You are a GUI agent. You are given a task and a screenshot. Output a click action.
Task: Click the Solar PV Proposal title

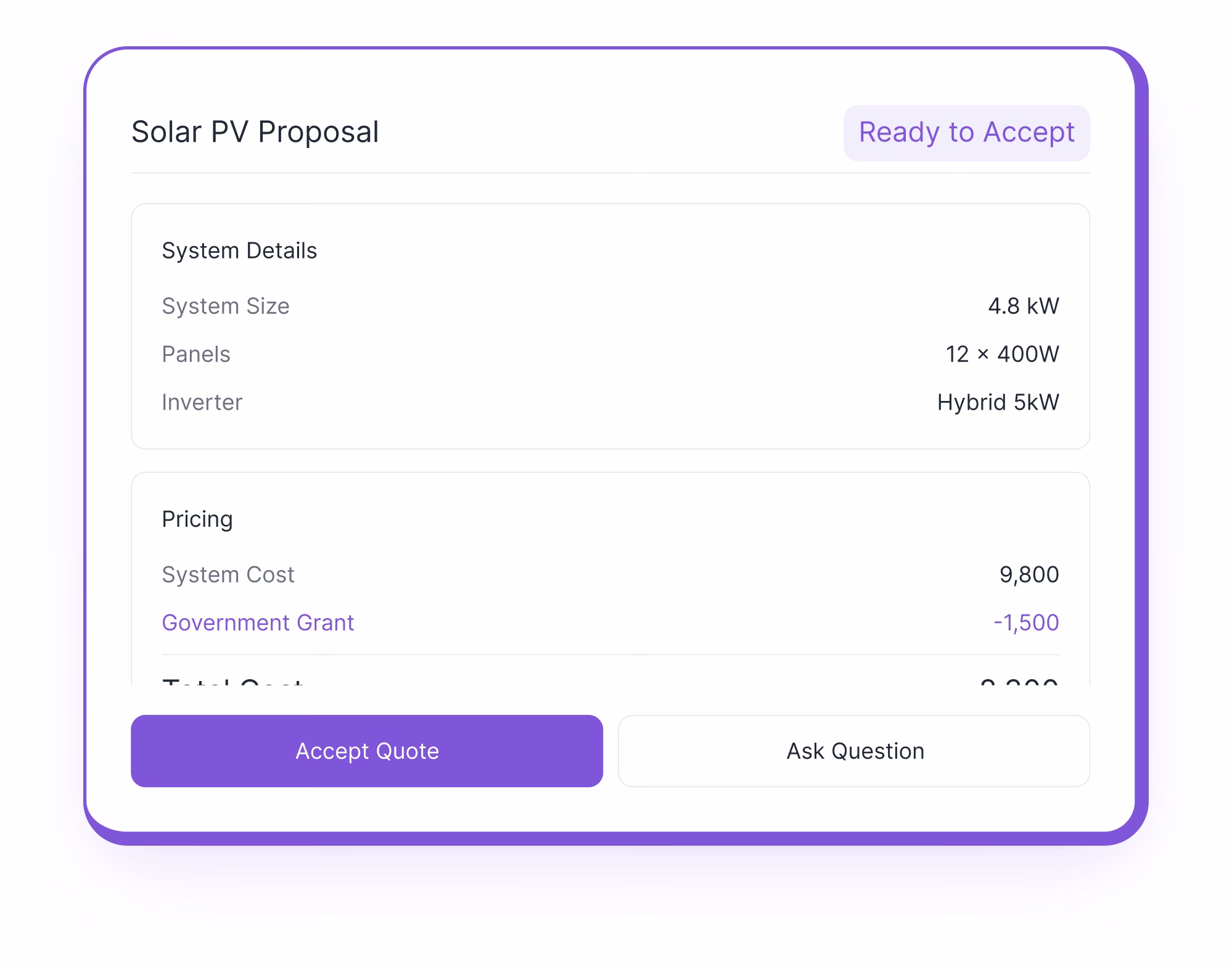coord(255,131)
